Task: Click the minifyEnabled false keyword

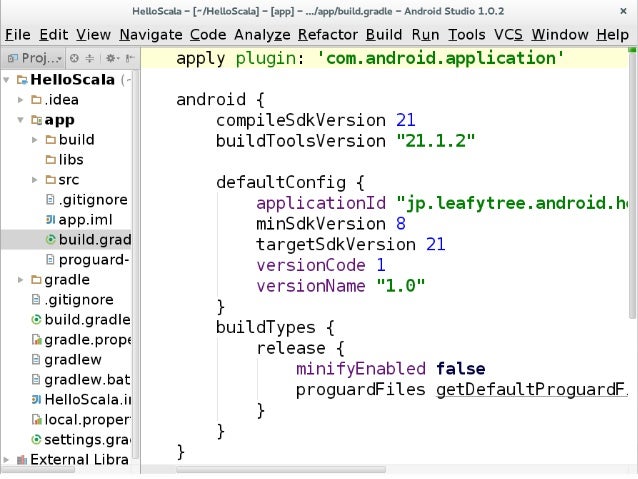Action: pyautogui.click(x=461, y=369)
